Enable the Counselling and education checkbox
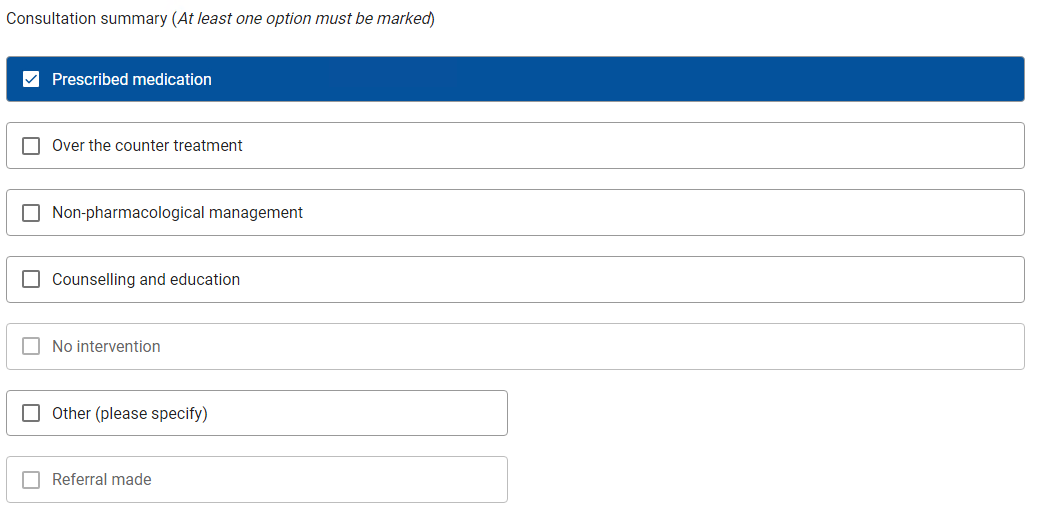This screenshot has width=1051, height=526. coord(31,279)
